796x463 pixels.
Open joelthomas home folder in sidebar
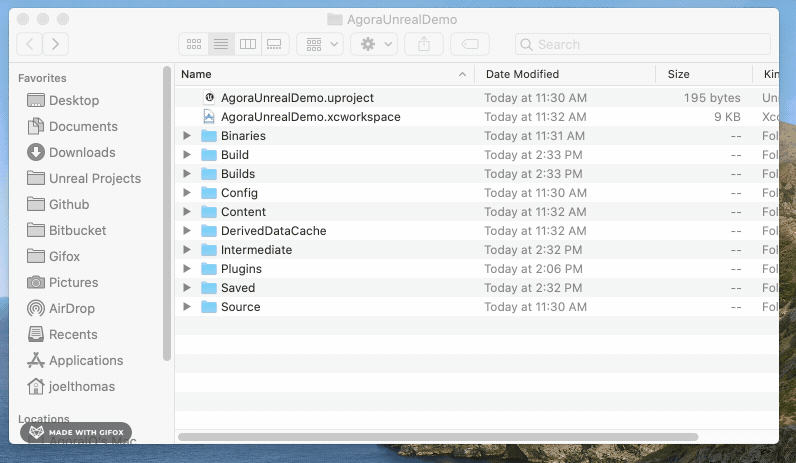click(71, 386)
